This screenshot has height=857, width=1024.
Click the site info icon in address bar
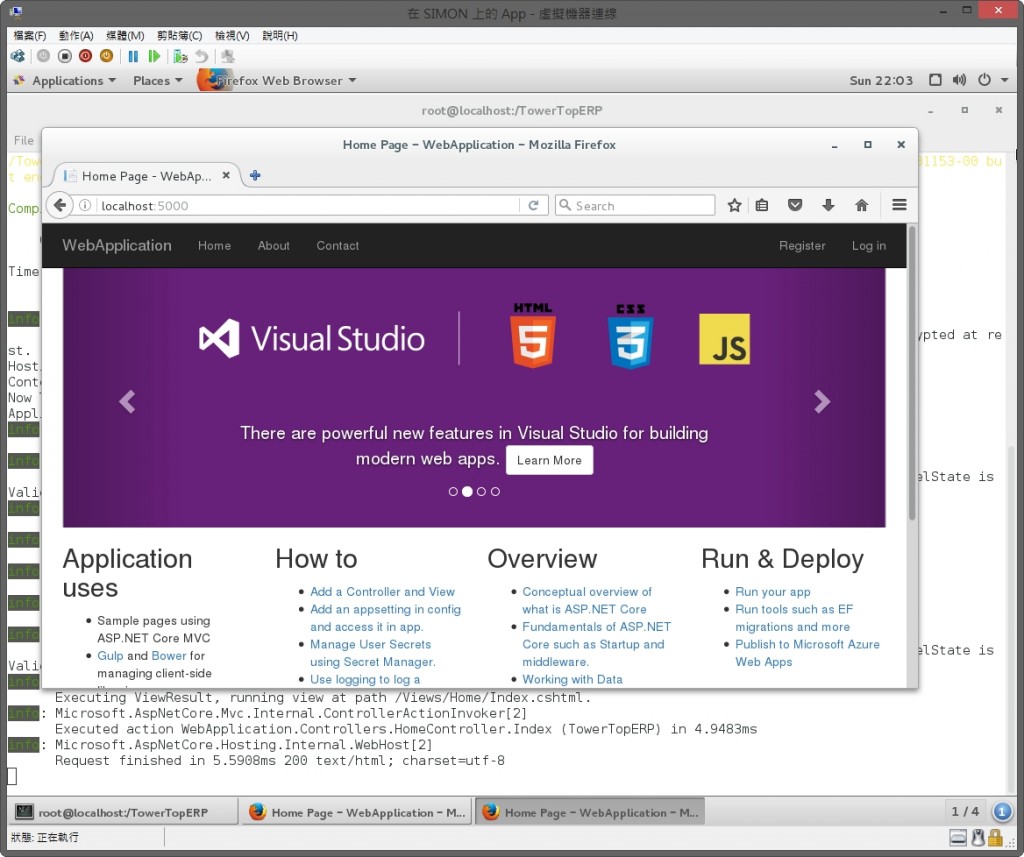[85, 205]
